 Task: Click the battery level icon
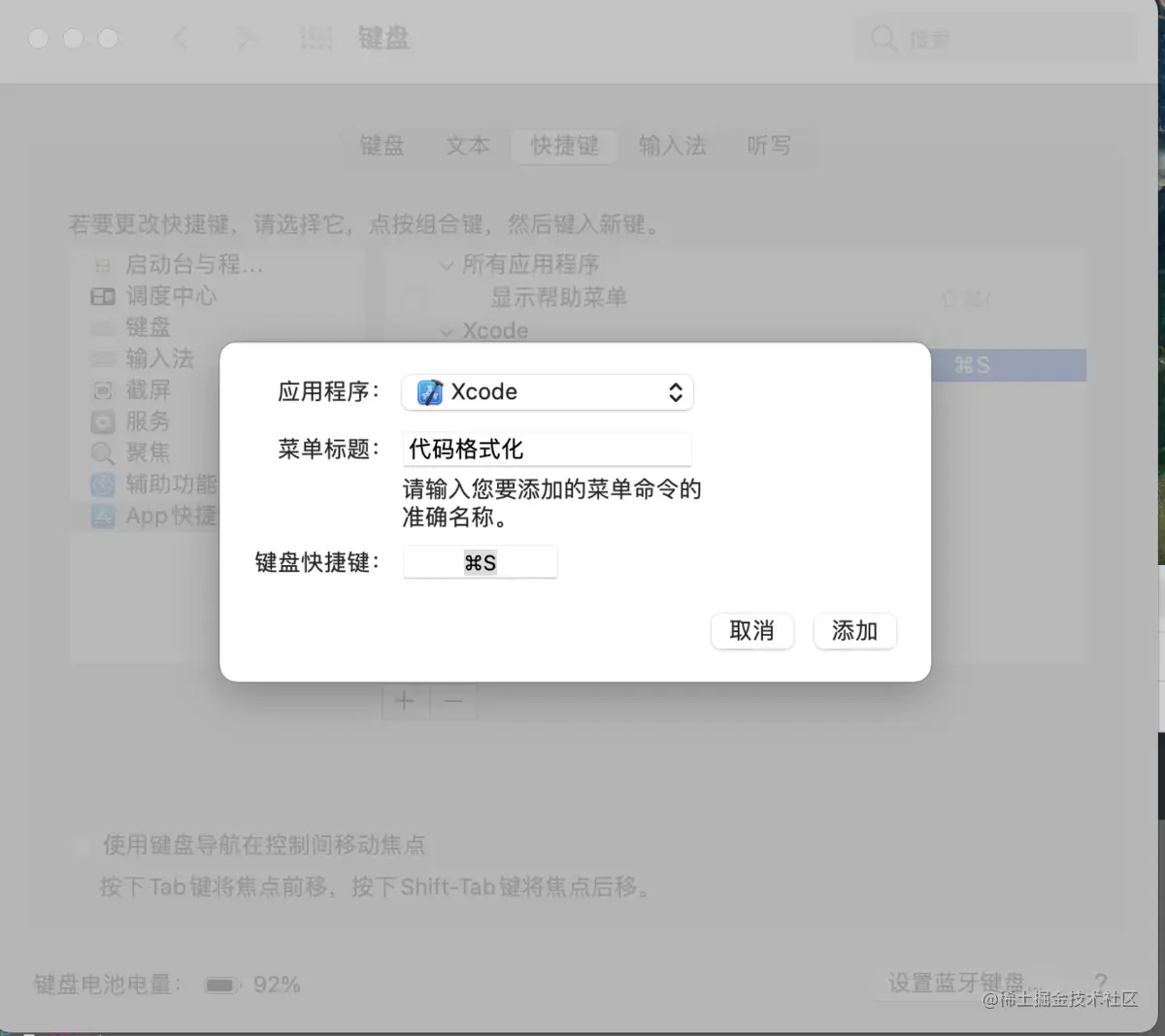222,985
